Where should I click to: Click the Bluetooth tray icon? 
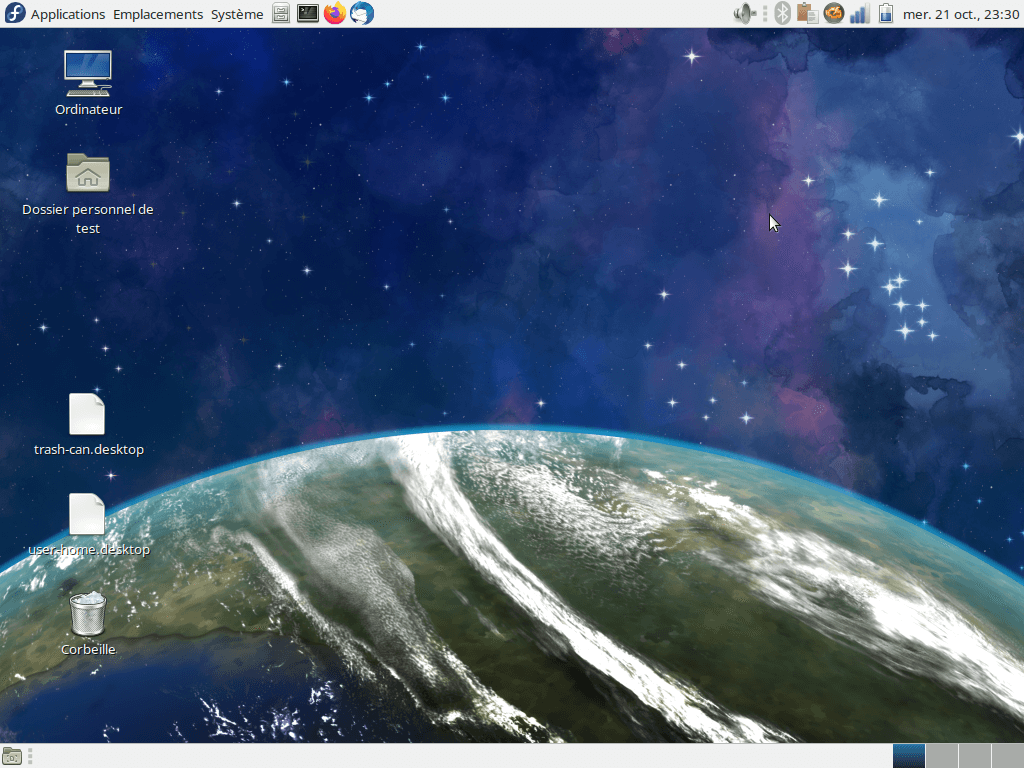[782, 14]
